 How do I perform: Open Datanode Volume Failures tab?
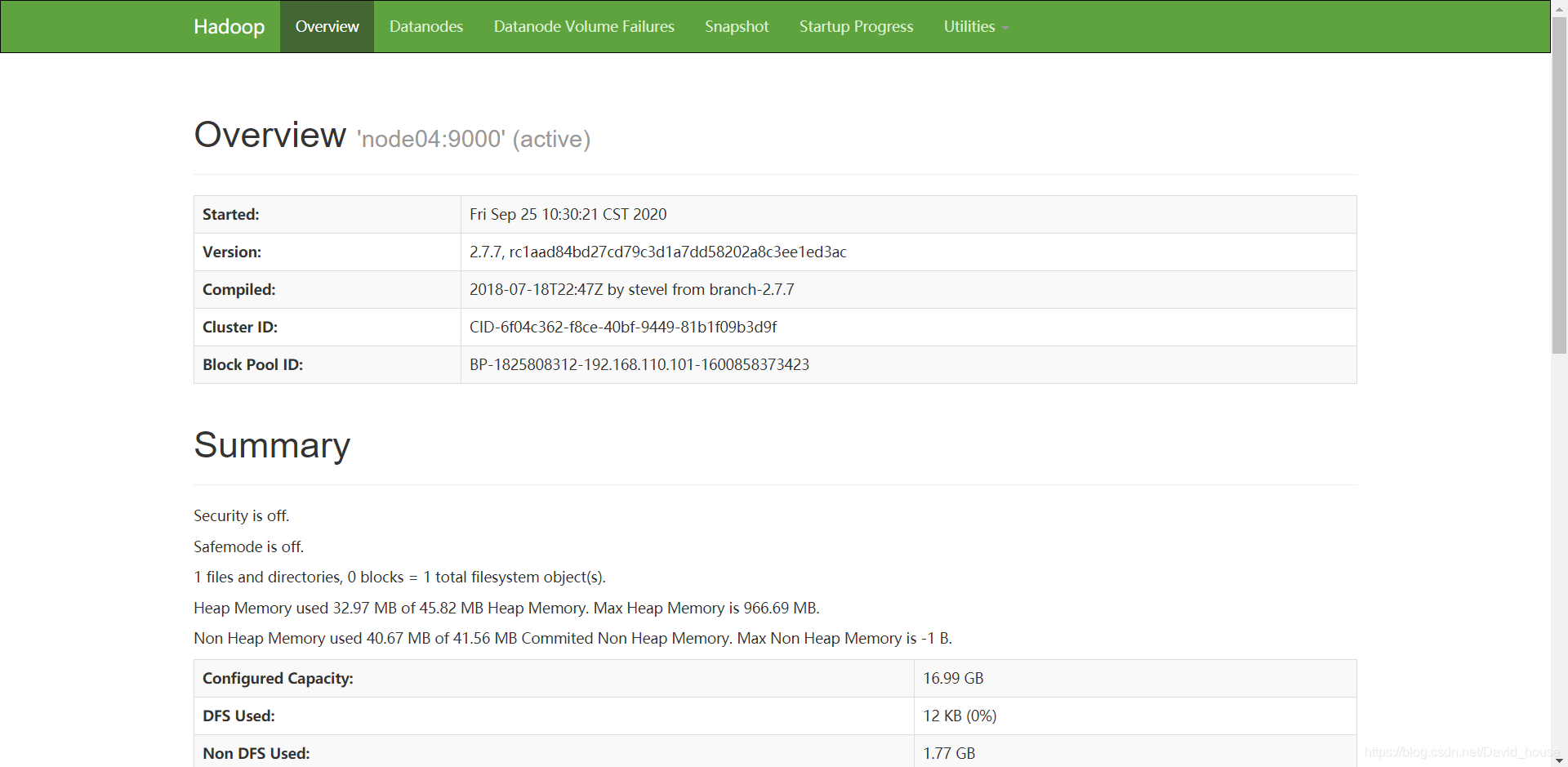(584, 27)
